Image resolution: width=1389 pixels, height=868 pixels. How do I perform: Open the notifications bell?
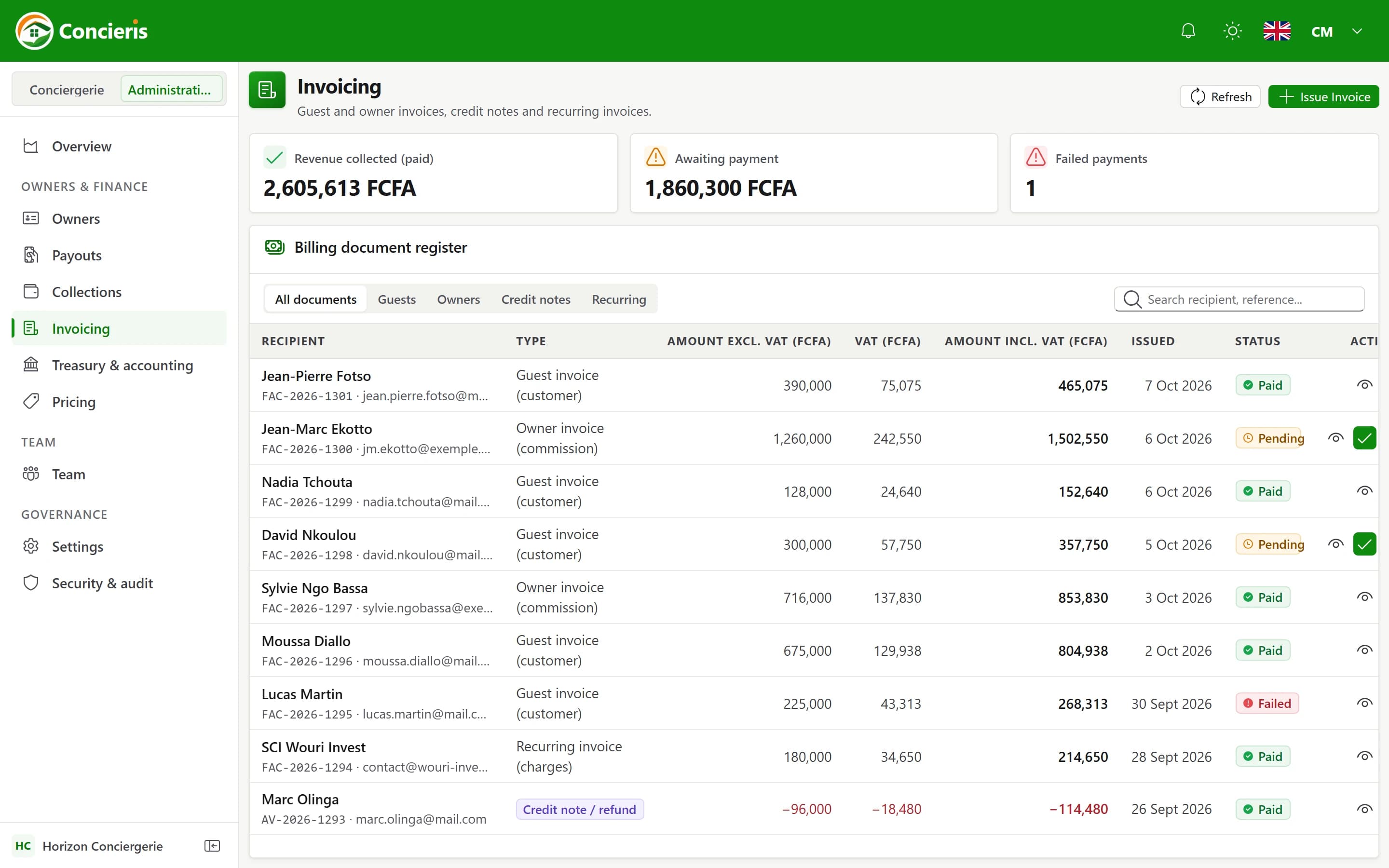point(1188,31)
